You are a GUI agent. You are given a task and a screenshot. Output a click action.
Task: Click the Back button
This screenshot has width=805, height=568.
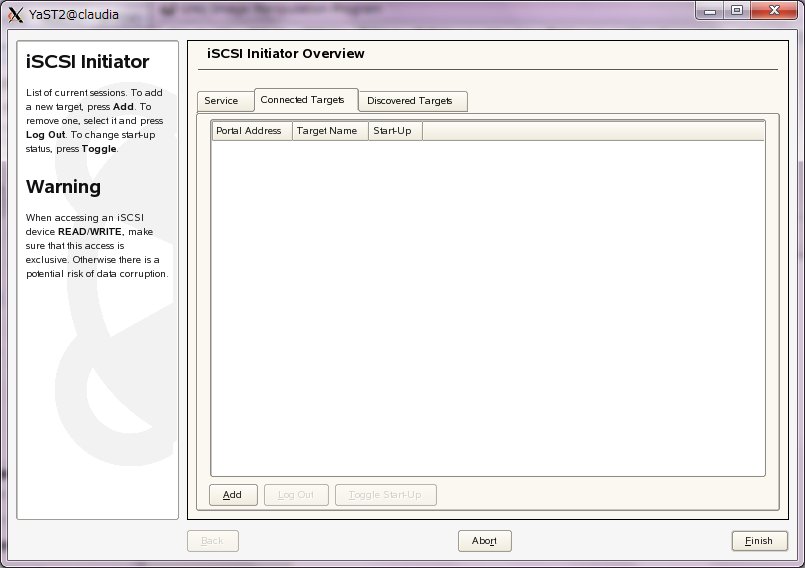point(213,541)
